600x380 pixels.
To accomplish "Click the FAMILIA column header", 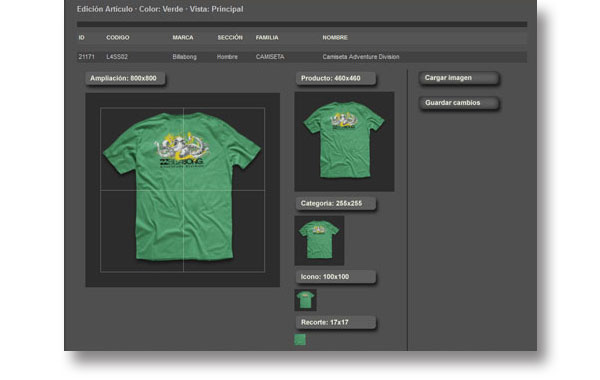I will click(267, 38).
